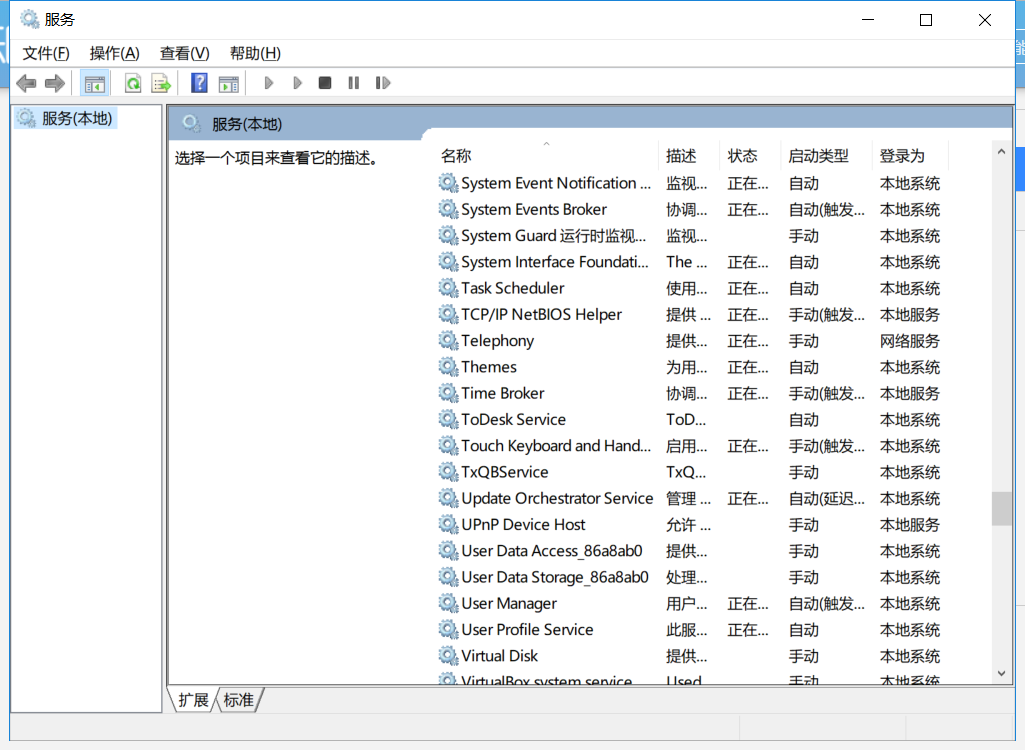
Task: Click the Pause service icon
Action: pyautogui.click(x=354, y=83)
